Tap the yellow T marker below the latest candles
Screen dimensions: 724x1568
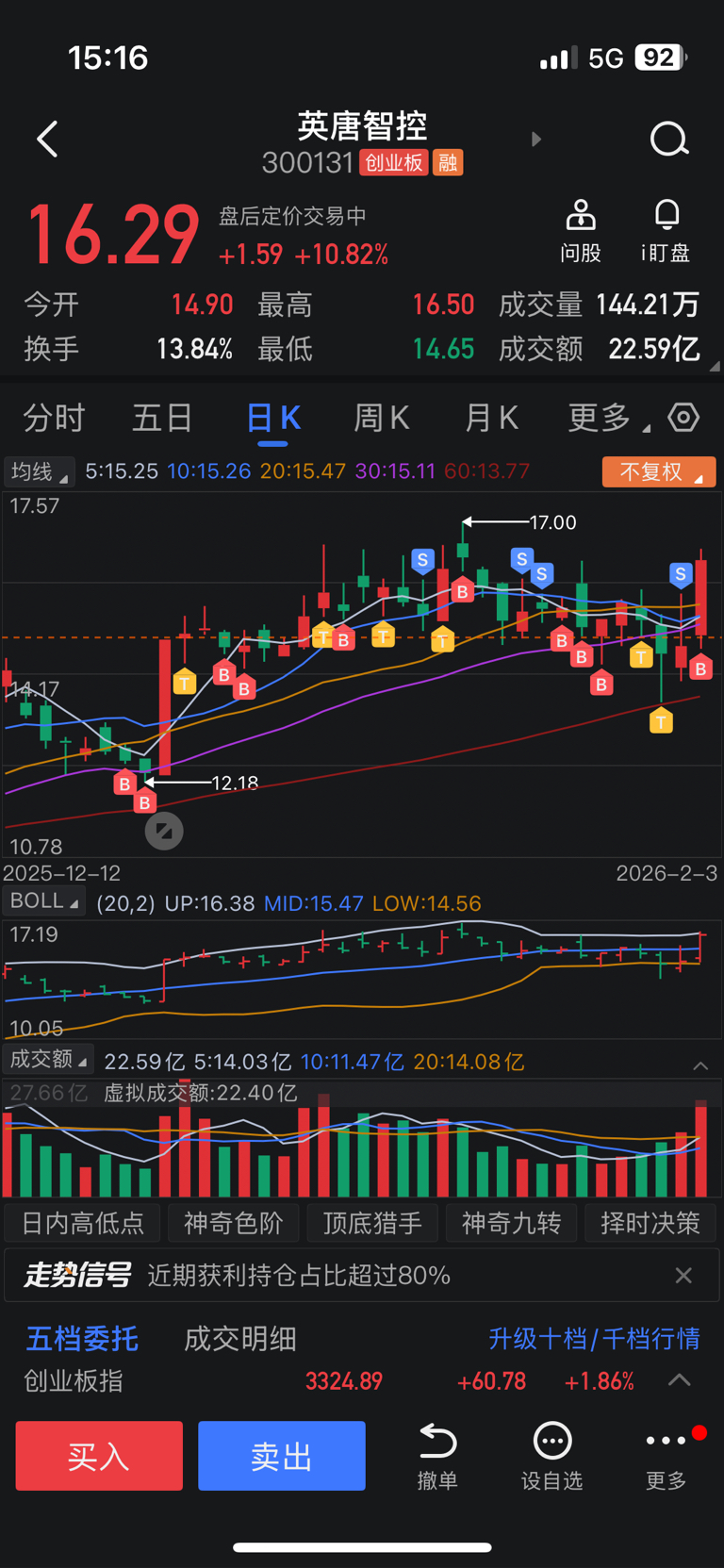661,722
